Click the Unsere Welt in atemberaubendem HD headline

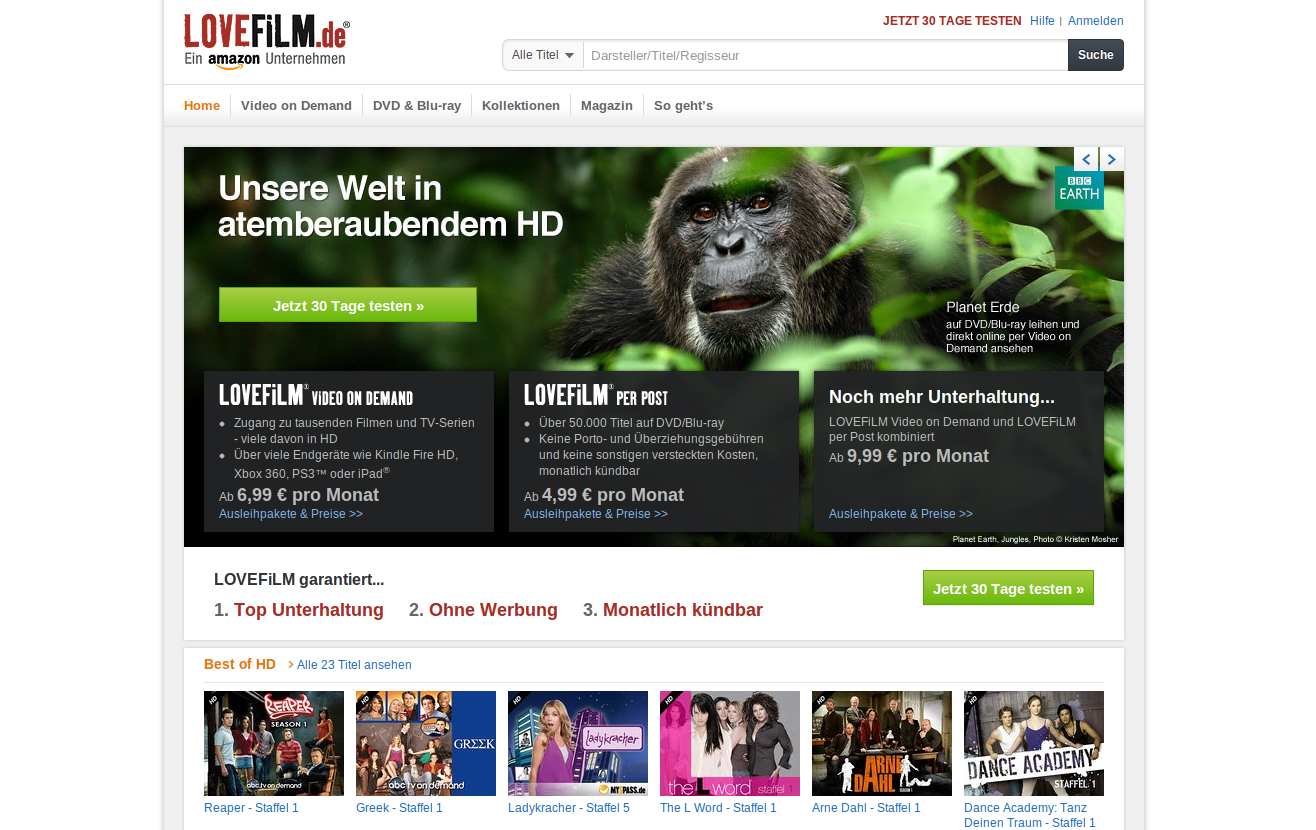coord(391,206)
